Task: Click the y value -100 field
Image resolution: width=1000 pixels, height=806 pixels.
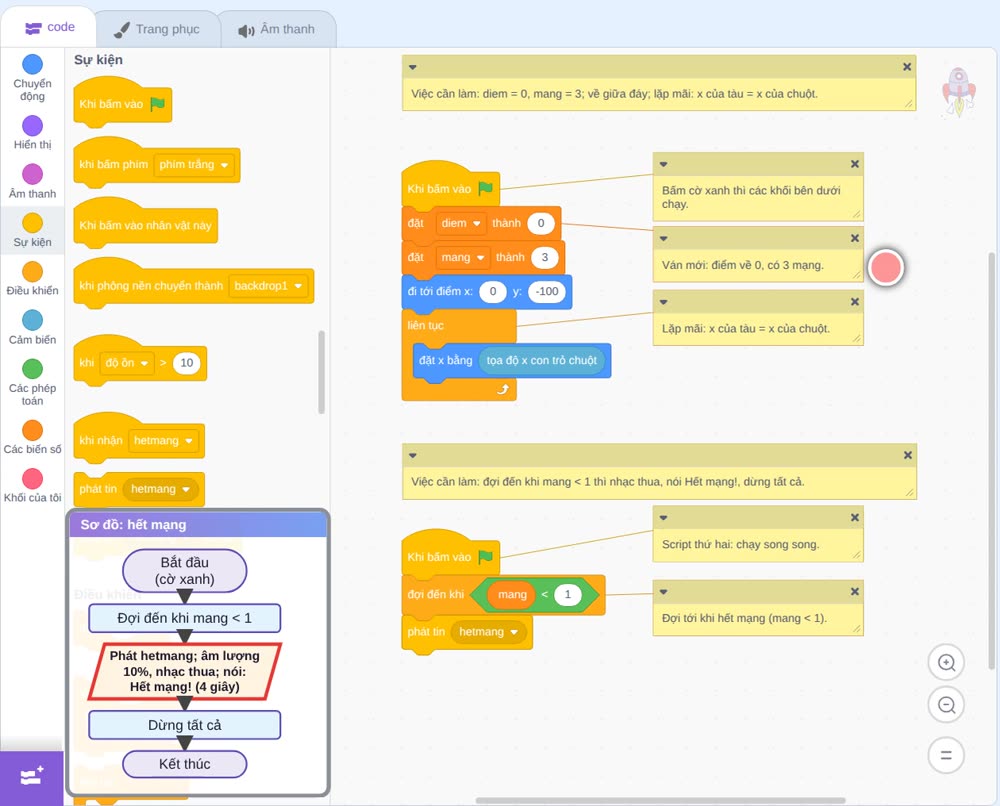Action: click(x=547, y=291)
